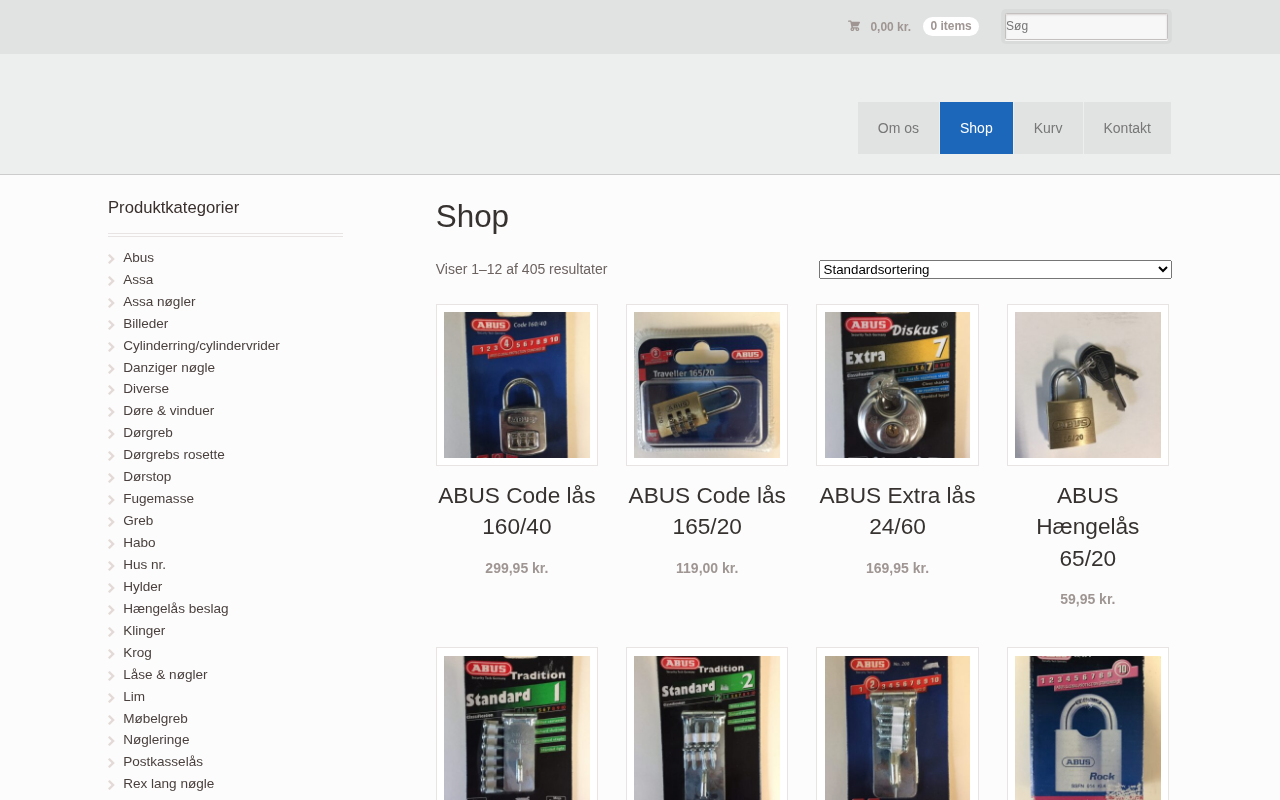Viewport: 1280px width, 800px height.
Task: Open the Postkasselås category
Action: (163, 762)
